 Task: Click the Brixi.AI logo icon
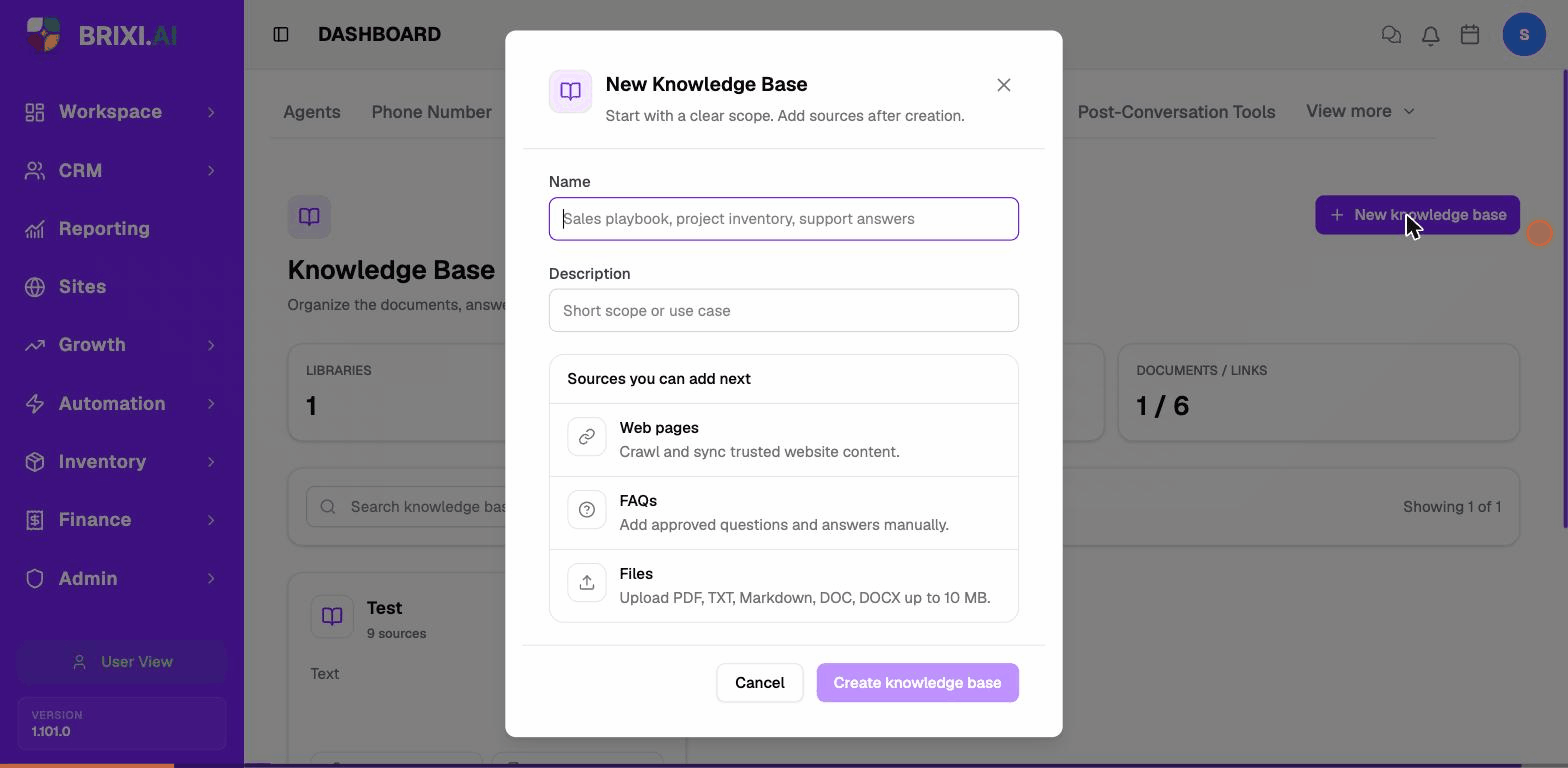pos(43,35)
